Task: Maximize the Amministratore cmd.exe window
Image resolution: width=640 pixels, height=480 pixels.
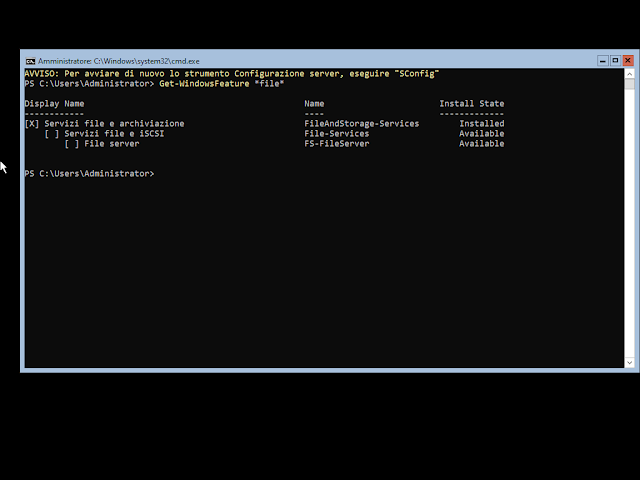Action: coord(615,61)
